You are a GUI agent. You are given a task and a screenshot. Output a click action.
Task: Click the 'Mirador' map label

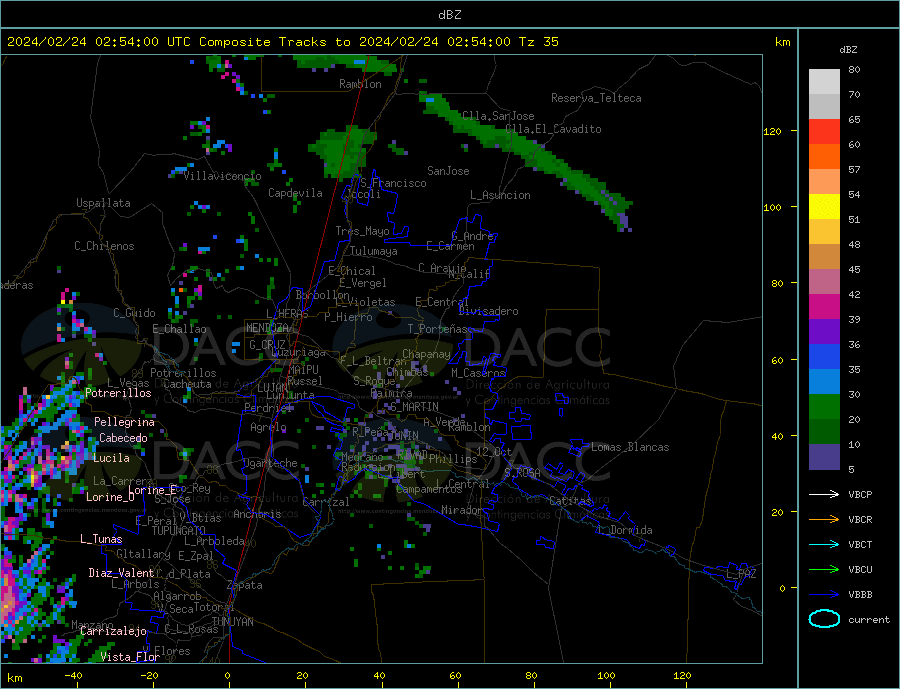[x=461, y=510]
